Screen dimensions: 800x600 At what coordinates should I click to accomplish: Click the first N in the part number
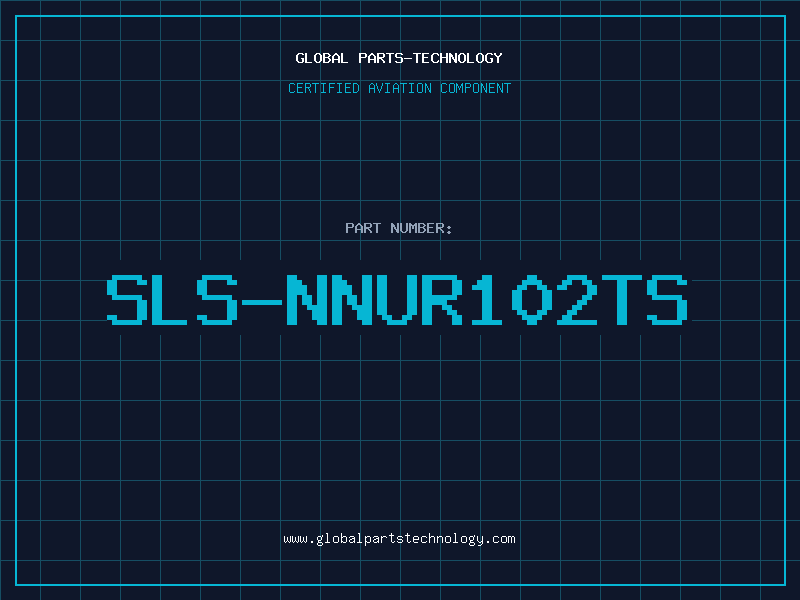click(307, 299)
